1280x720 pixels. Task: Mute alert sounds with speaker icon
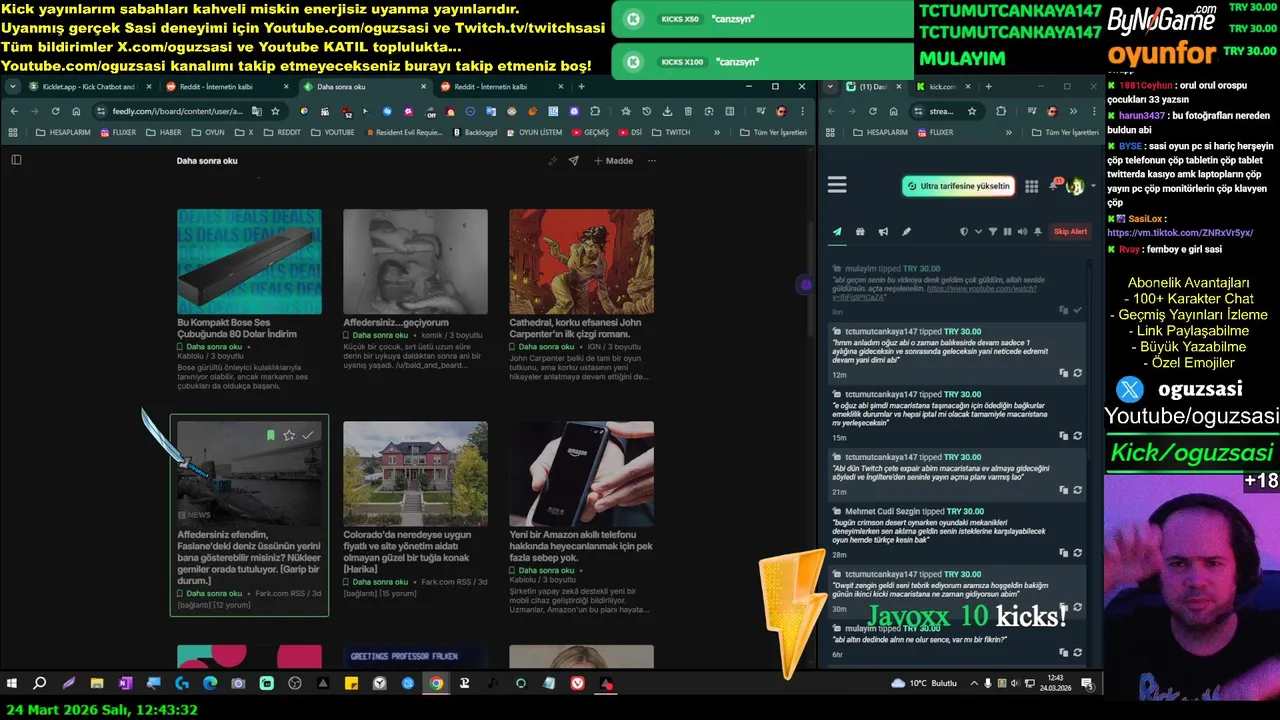point(1021,232)
